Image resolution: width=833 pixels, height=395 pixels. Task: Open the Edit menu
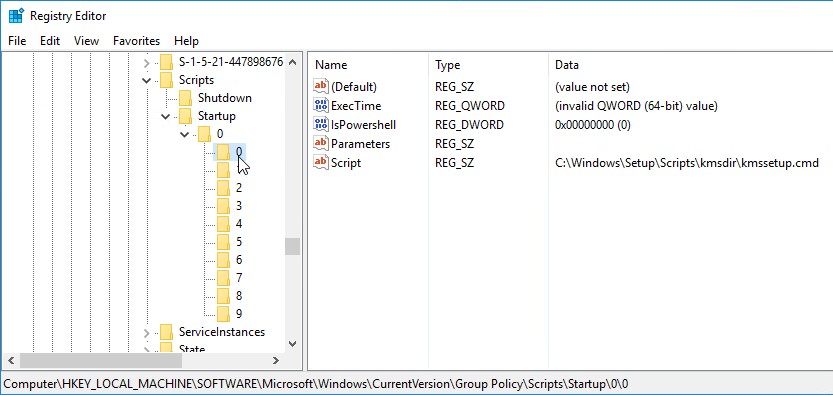50,41
